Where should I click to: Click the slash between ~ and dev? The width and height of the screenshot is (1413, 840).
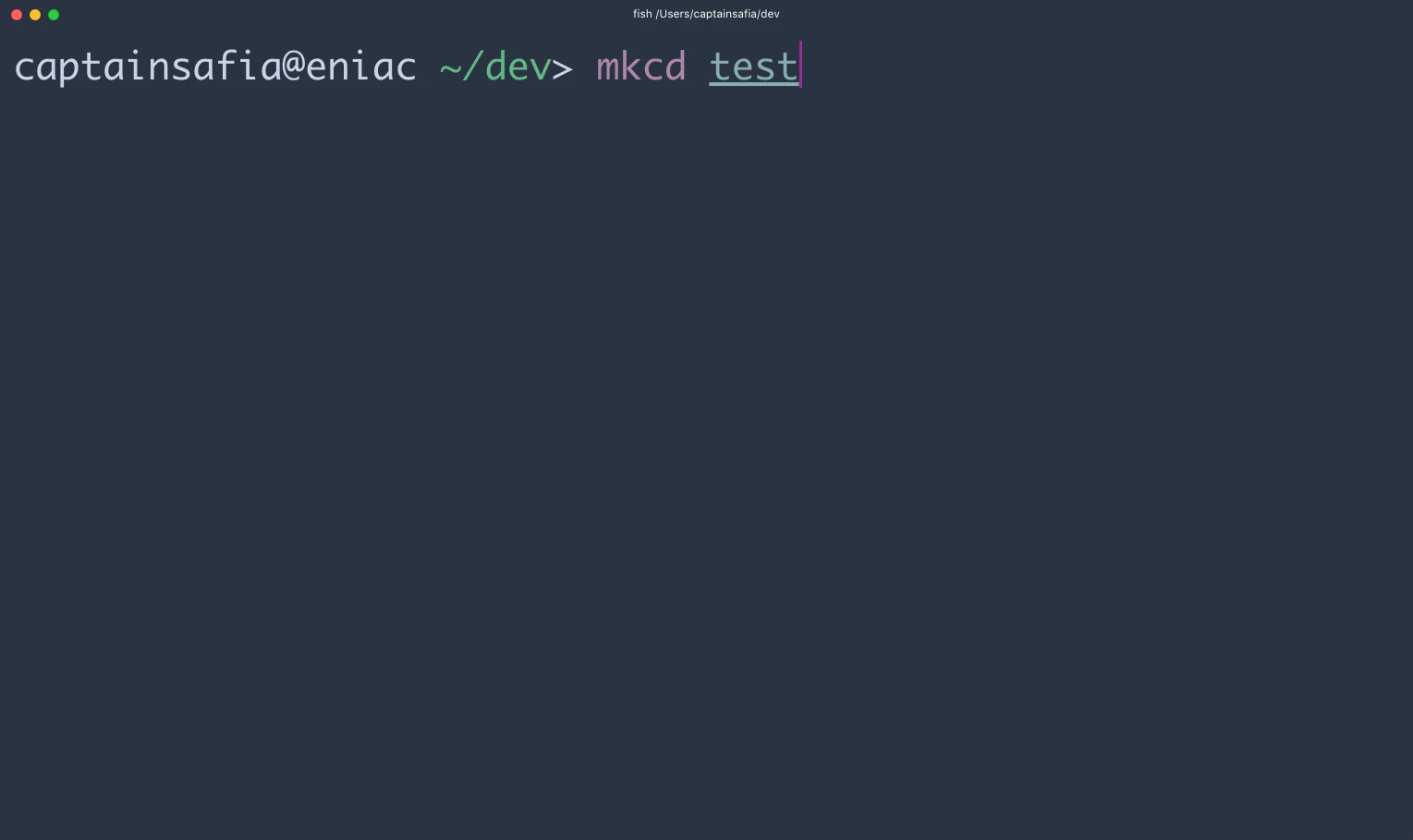click(x=472, y=67)
